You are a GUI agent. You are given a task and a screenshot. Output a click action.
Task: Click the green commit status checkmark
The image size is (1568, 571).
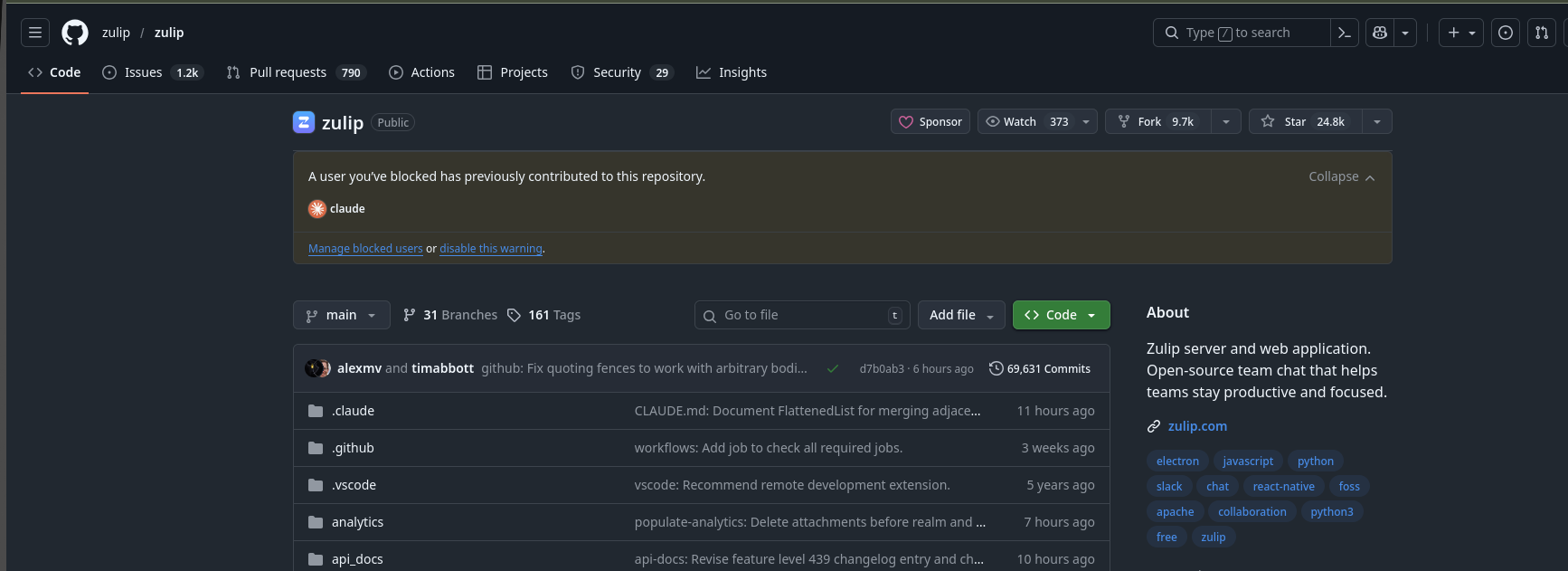pos(833,368)
